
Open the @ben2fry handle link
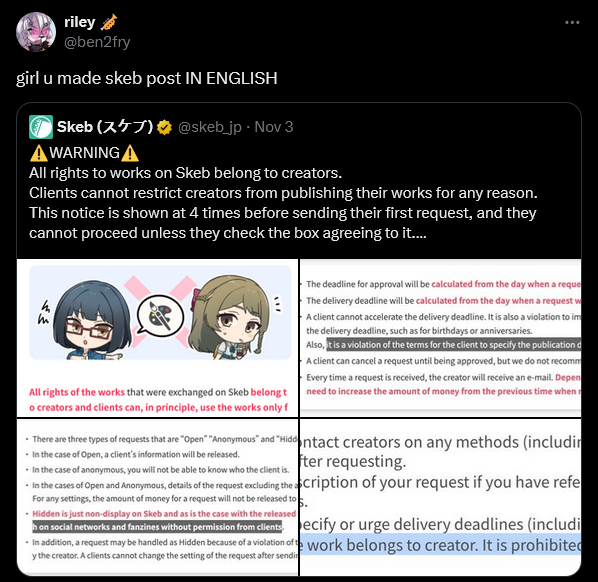[x=97, y=42]
